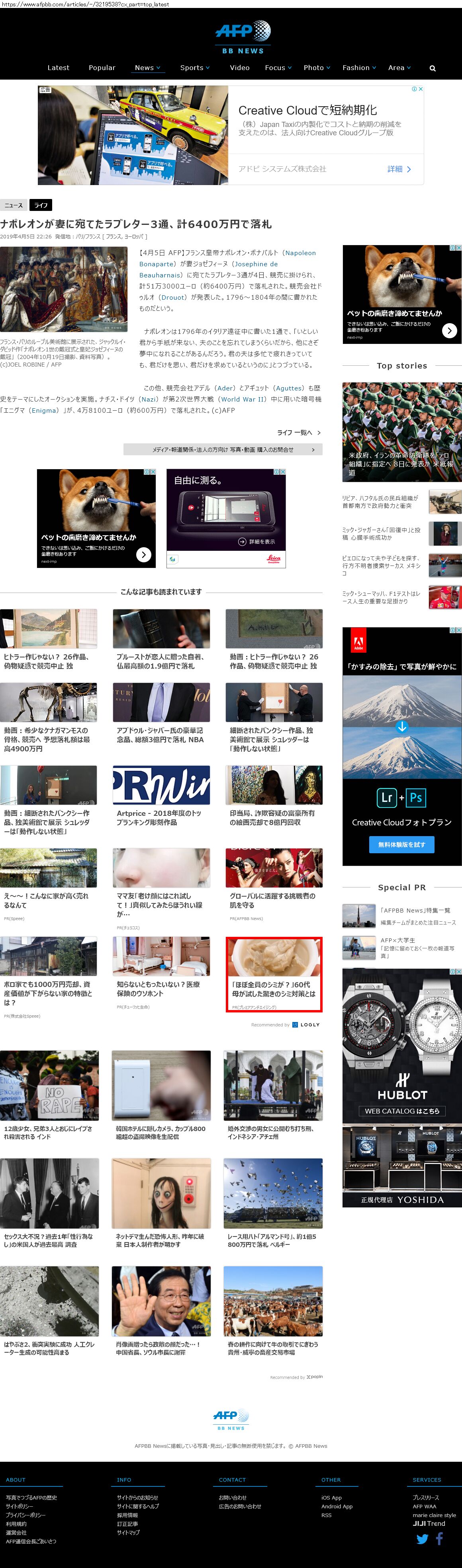
Task: Open the Libya Haftar militia story
Action: tap(401, 501)
